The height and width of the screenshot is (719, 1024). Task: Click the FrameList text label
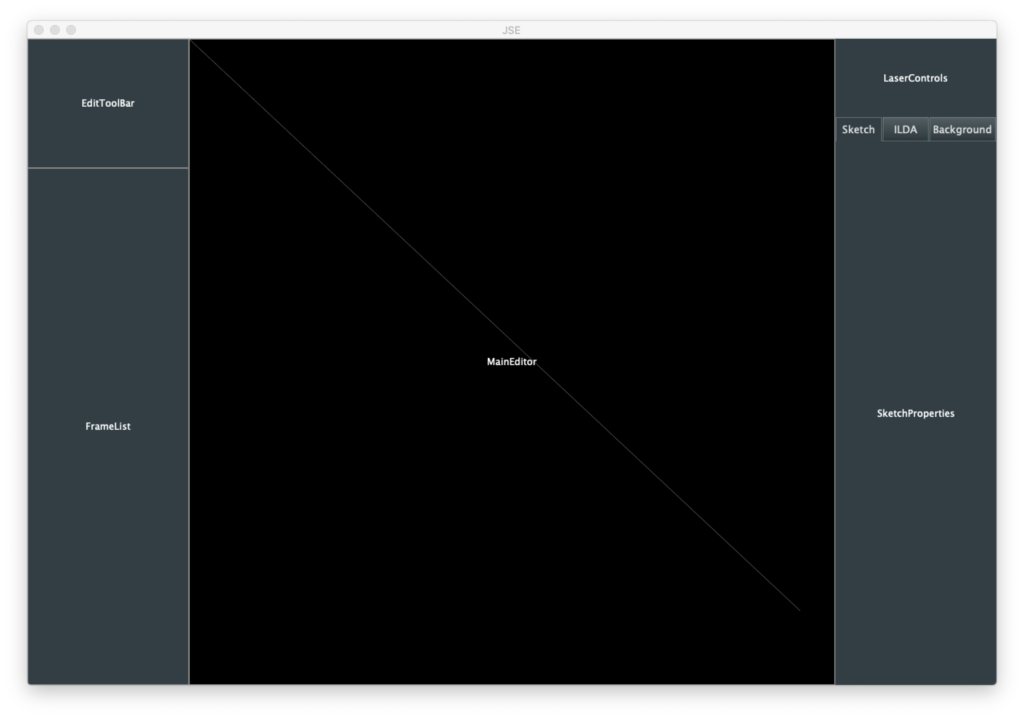108,427
